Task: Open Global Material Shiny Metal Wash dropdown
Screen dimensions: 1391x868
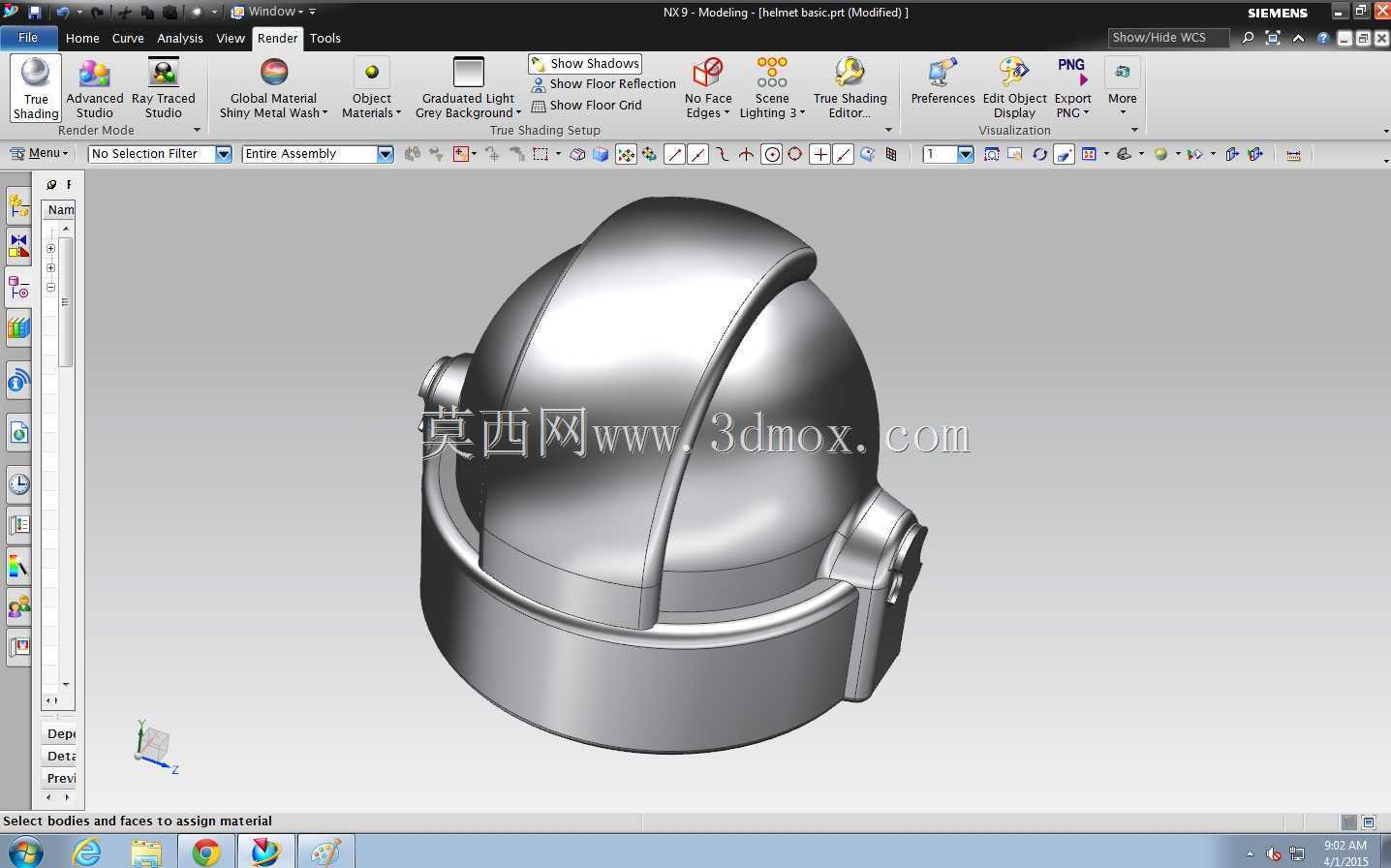Action: 273,88
